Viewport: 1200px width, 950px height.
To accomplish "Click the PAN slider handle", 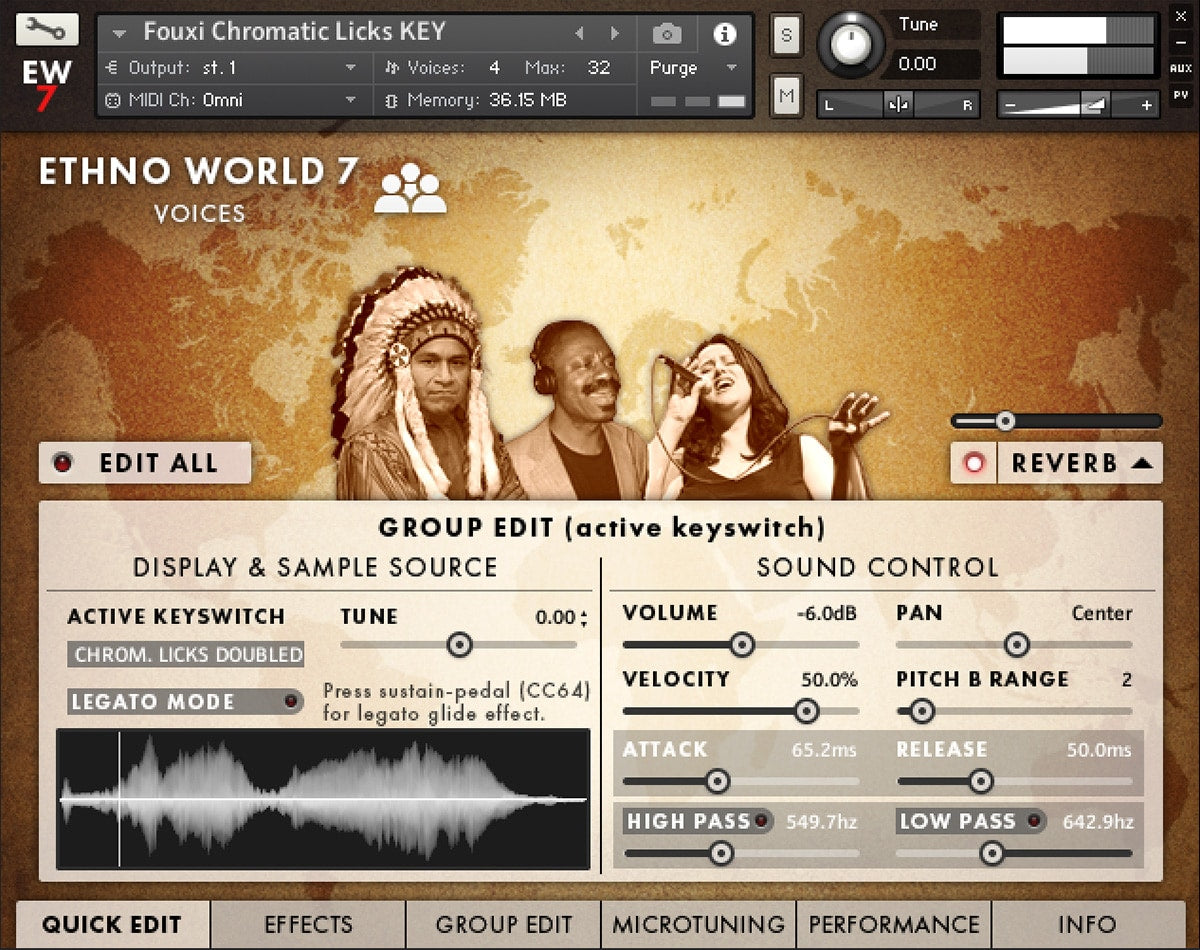I will 1016,645.
